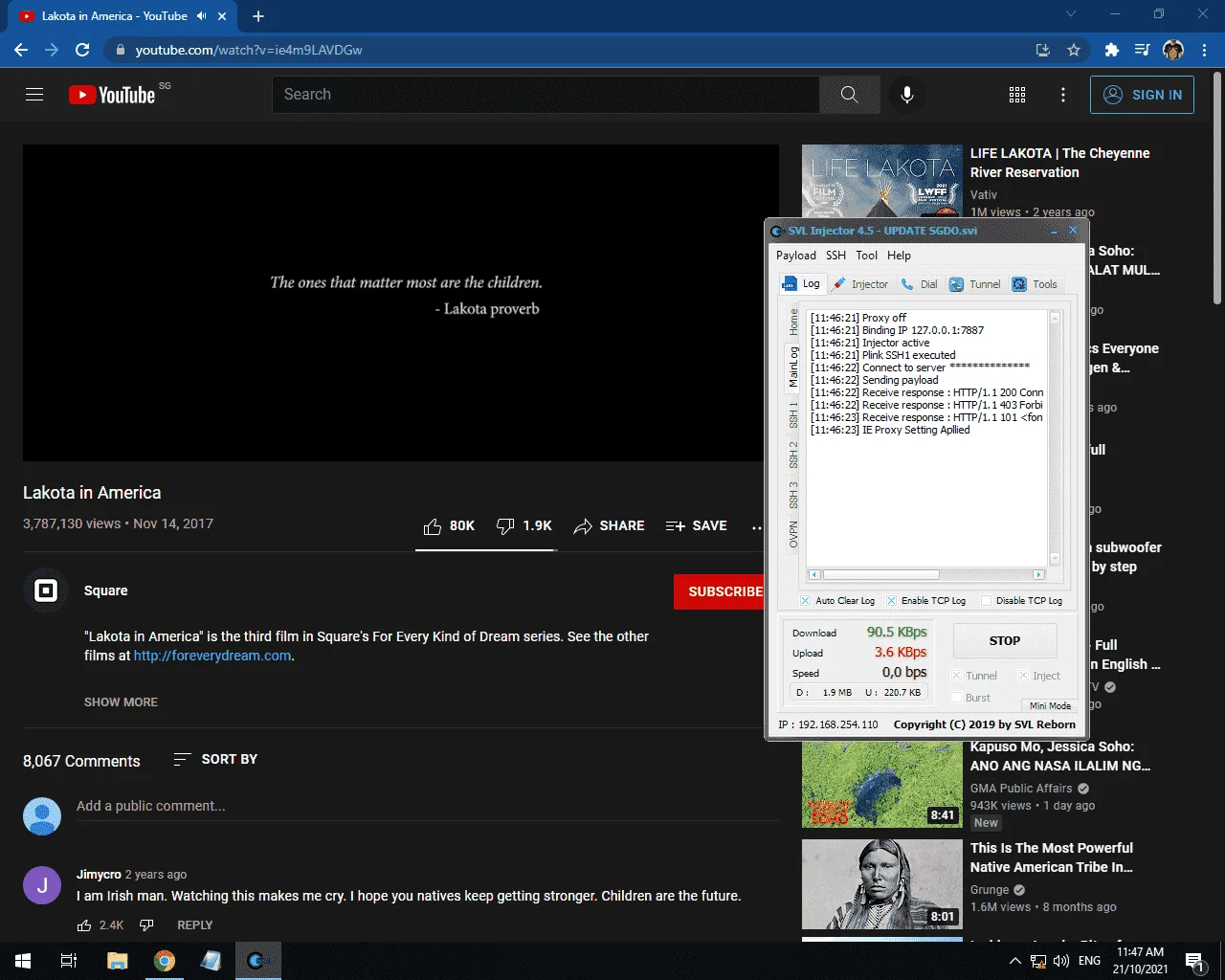The width and height of the screenshot is (1225, 980).
Task: Open Task View on taskbar
Action: click(x=69, y=961)
